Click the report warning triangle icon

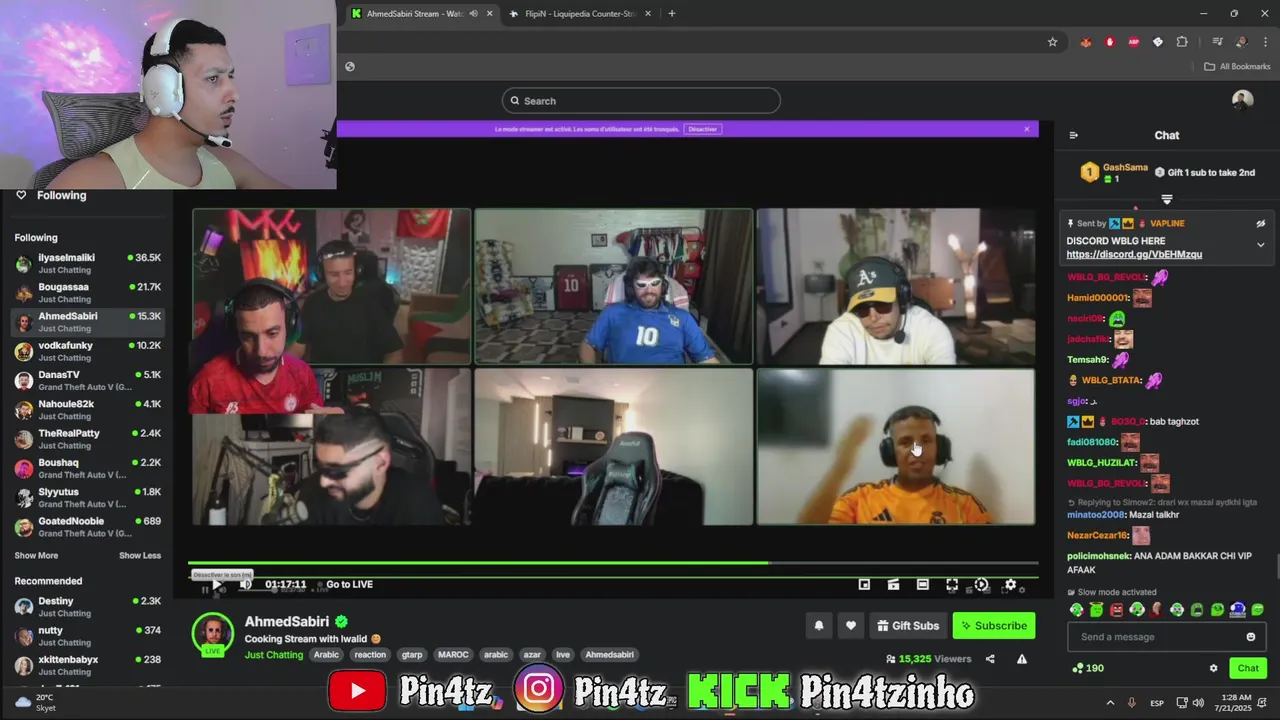1021,659
